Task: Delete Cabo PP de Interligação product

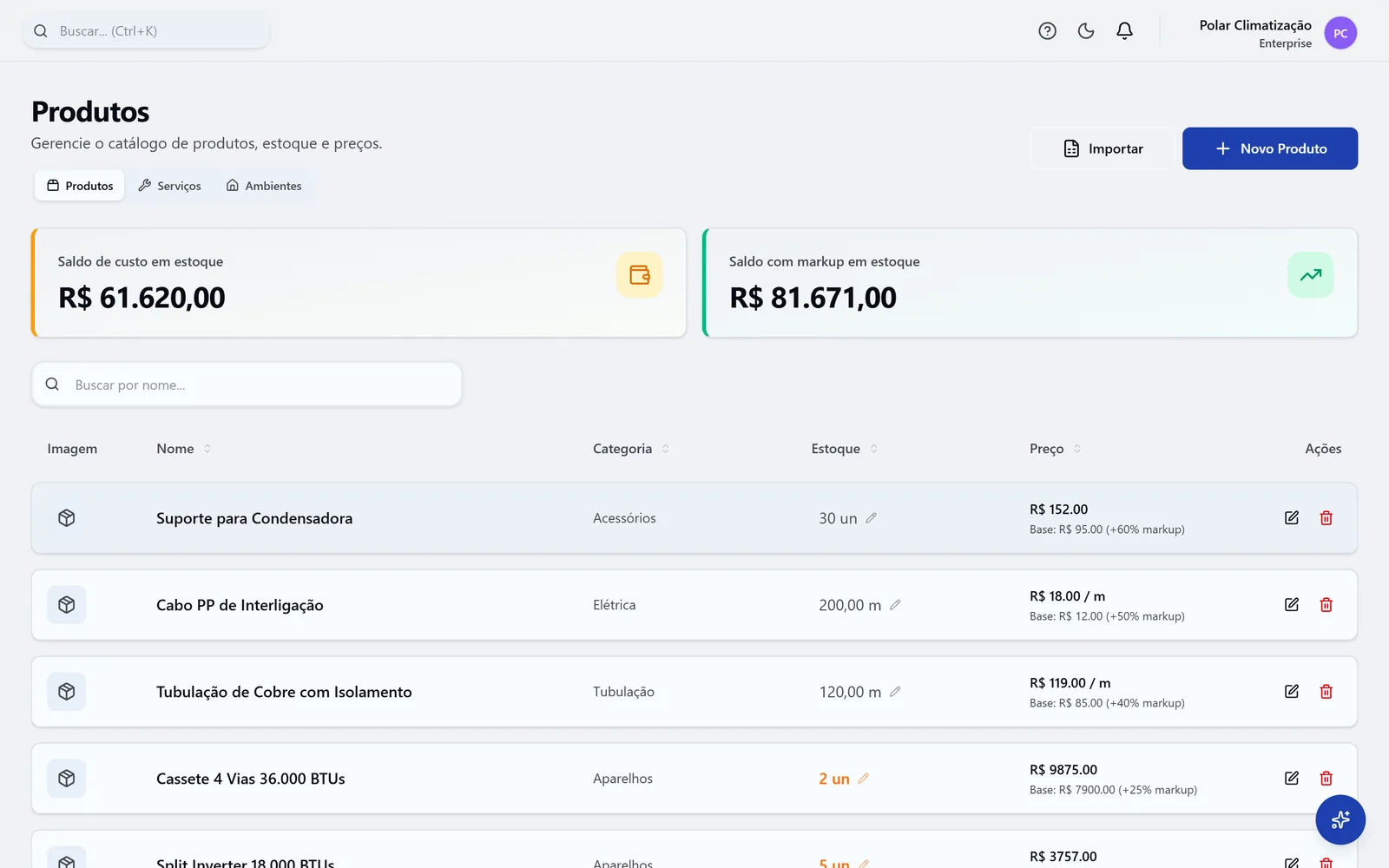Action: [x=1326, y=605]
